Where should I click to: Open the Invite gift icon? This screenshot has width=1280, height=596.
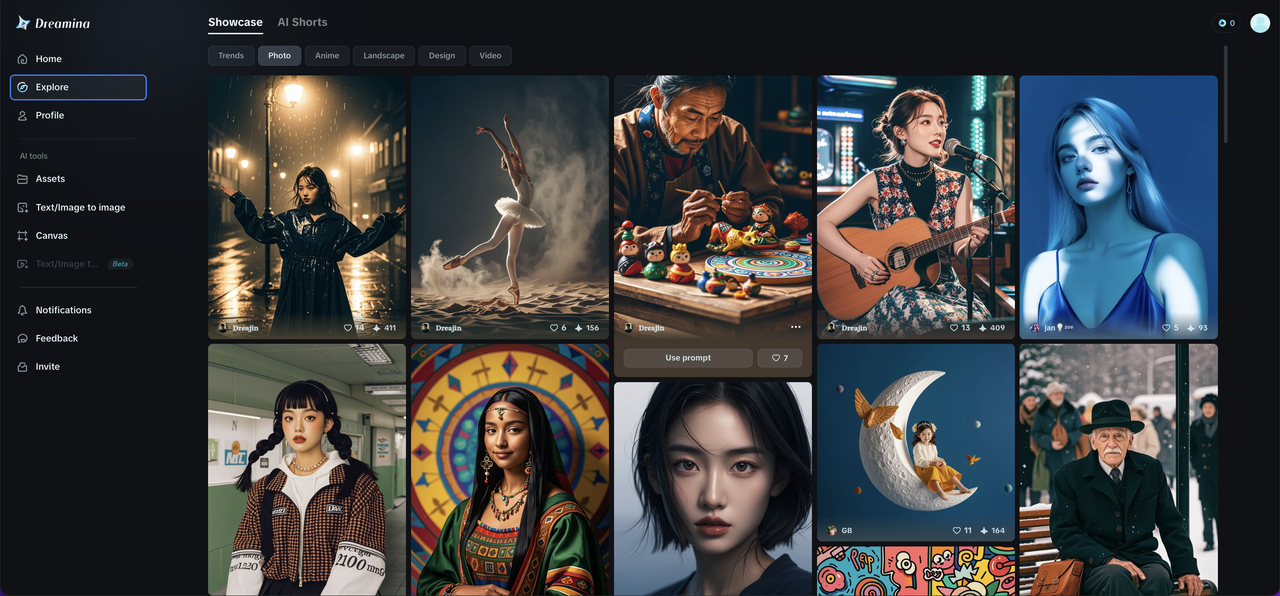(x=22, y=367)
